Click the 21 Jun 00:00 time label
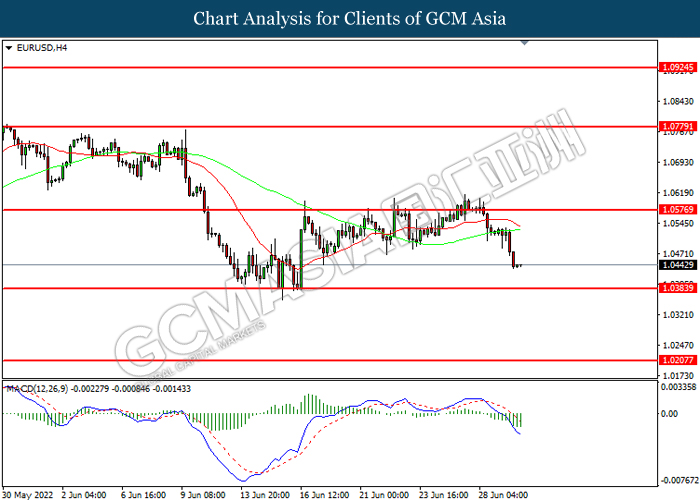 point(384,495)
